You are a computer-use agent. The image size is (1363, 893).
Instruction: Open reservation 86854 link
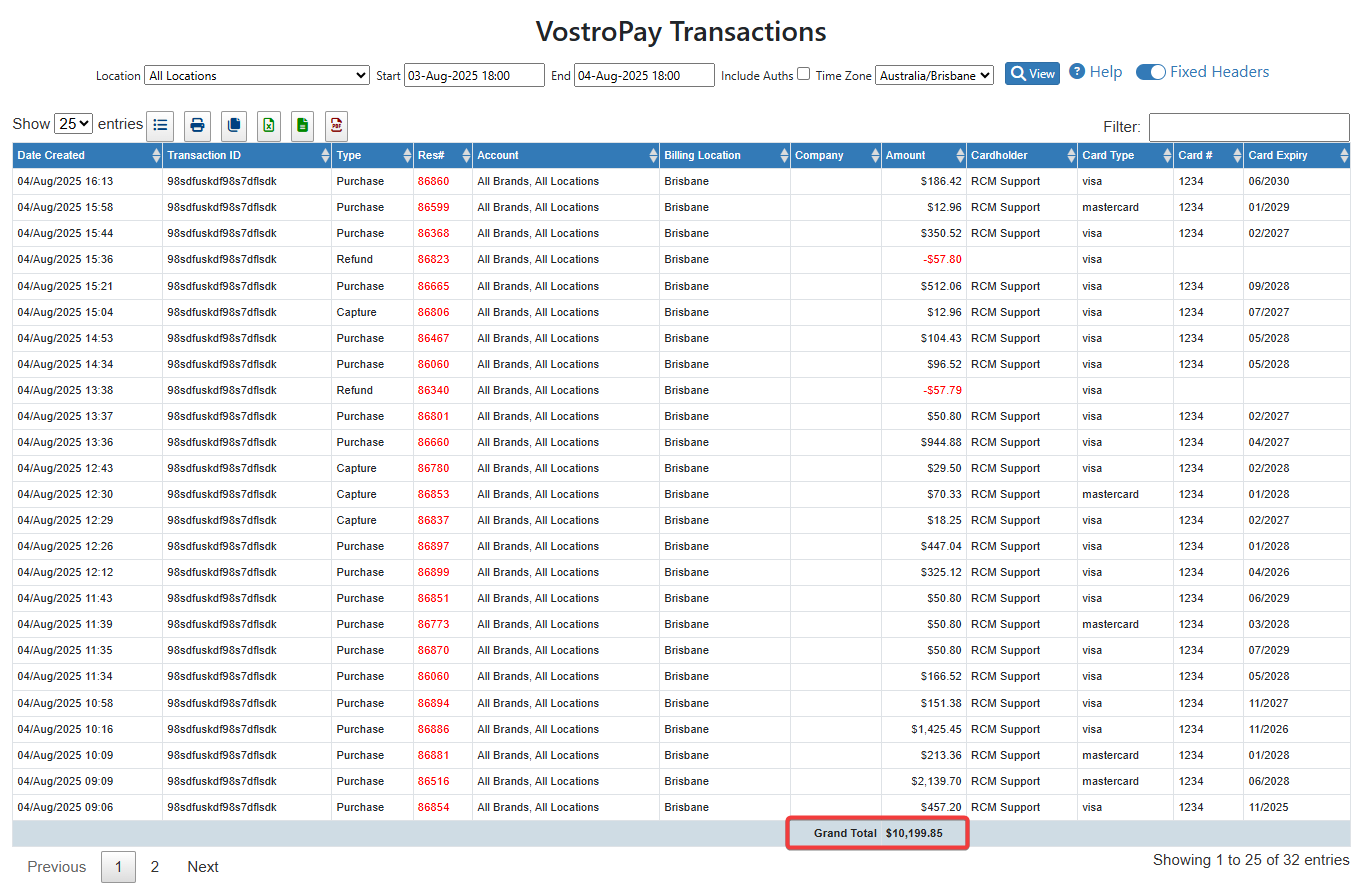point(433,807)
